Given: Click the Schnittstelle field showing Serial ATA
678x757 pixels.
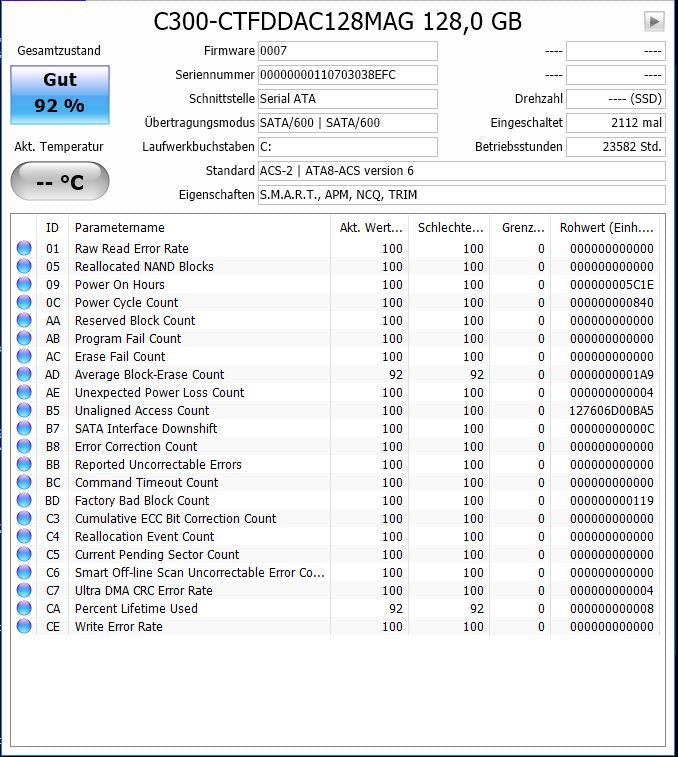Looking at the screenshot, I should tap(348, 98).
